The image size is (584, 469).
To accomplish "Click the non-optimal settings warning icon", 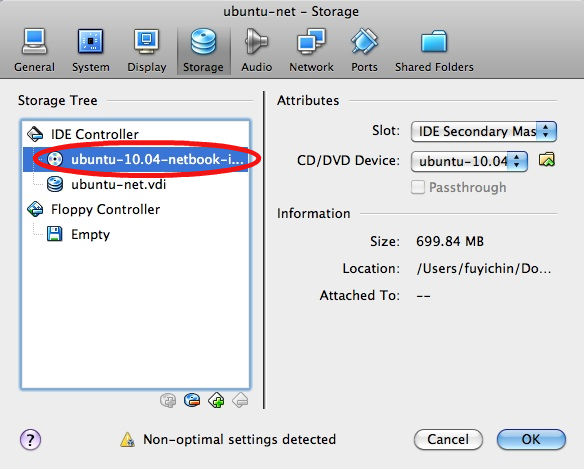I will point(127,440).
